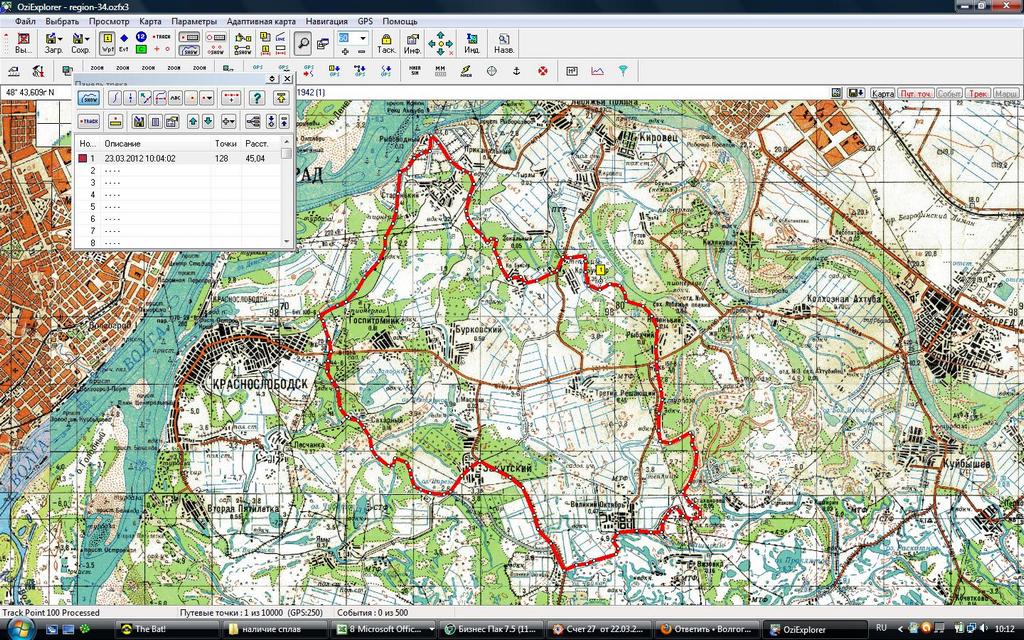1024x640 pixels.
Task: Click the Пут. точ. waypoints button
Action: tap(916, 93)
